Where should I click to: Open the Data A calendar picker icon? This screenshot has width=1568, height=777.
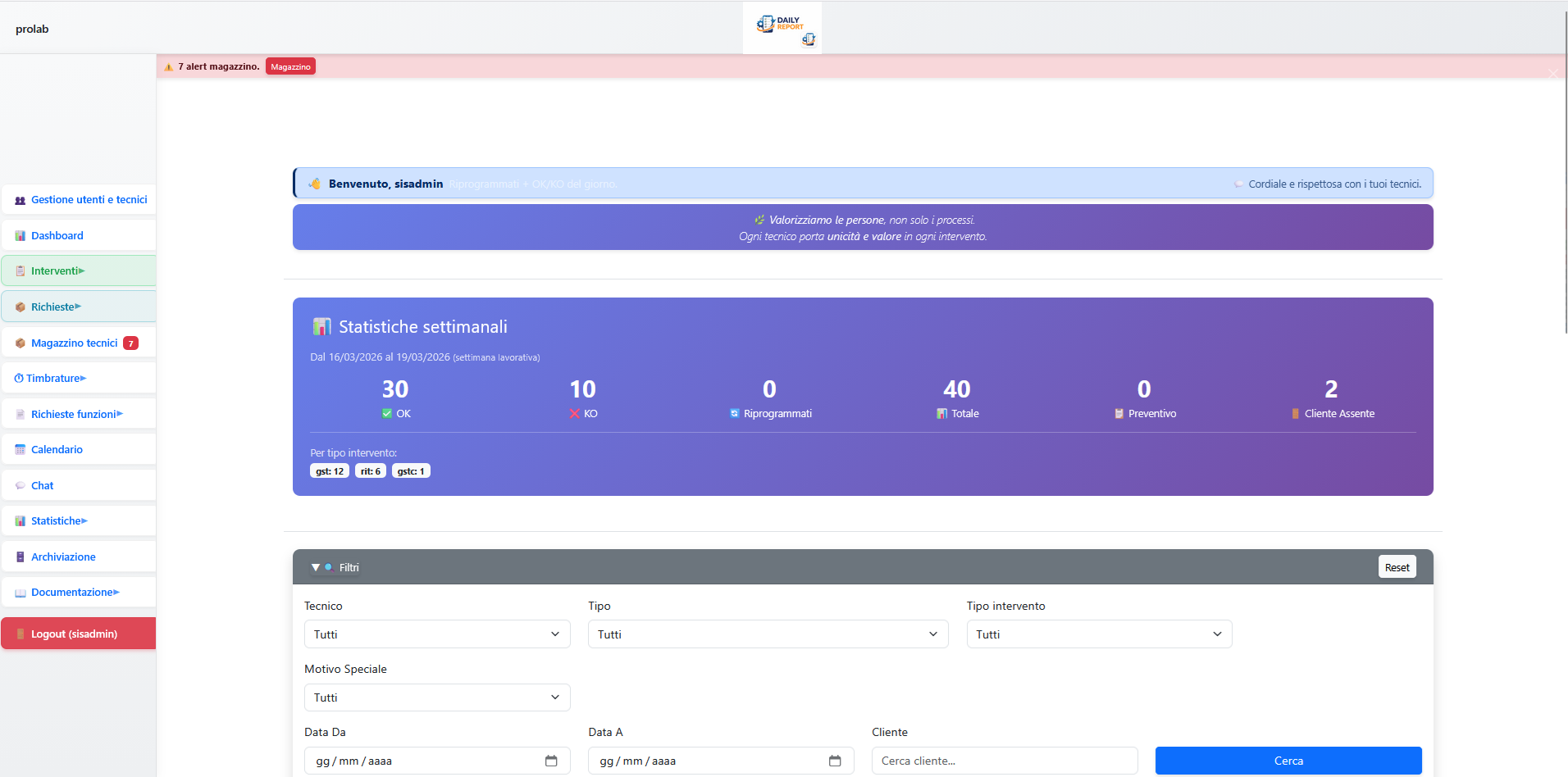tap(835, 761)
